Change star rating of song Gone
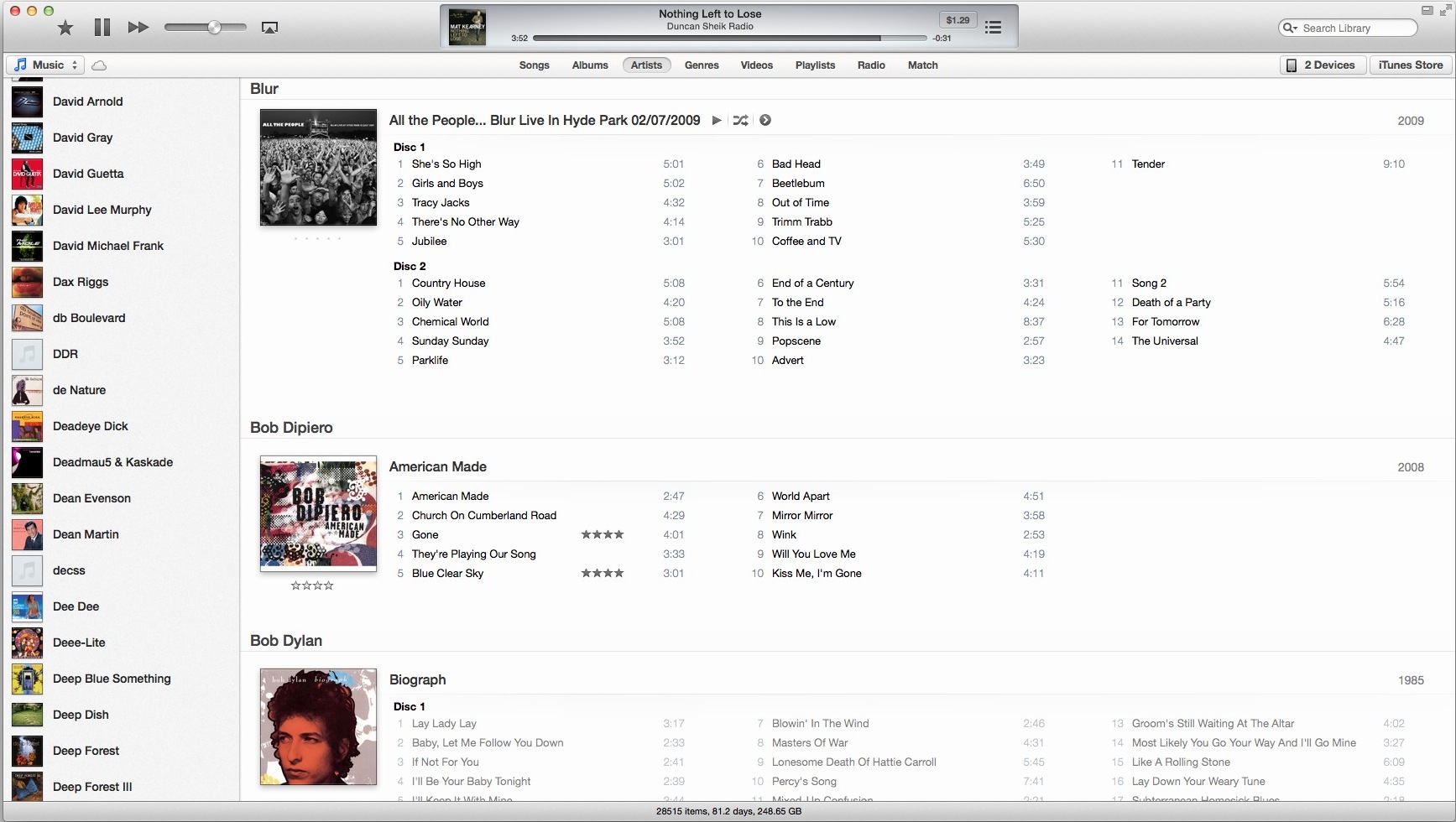Viewport: 1456px width, 822px height. (603, 534)
